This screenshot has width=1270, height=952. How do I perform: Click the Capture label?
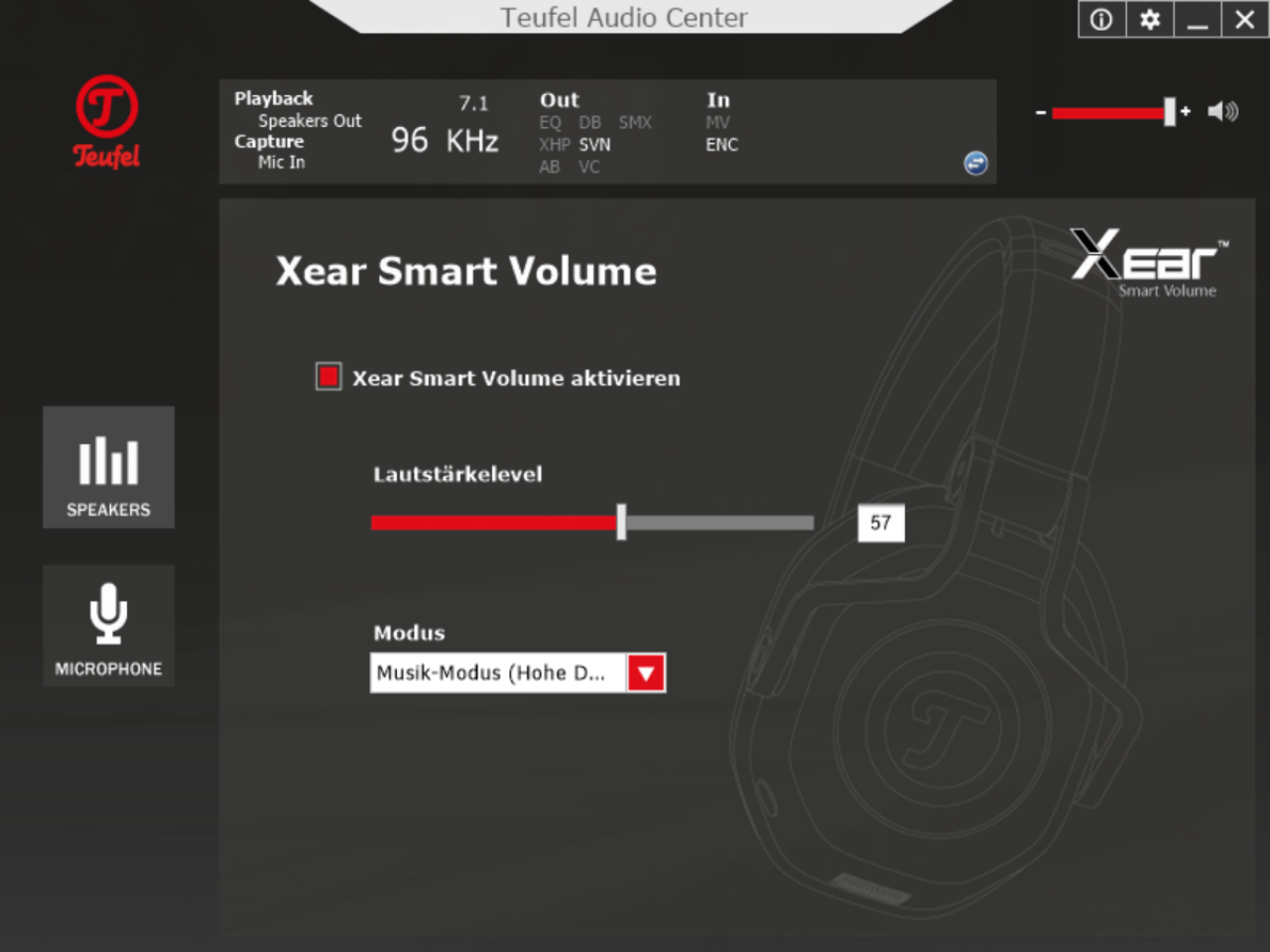point(269,141)
